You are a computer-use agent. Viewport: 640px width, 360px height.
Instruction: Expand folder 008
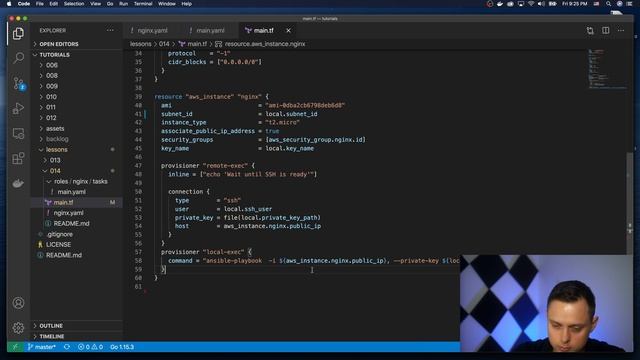(x=51, y=76)
